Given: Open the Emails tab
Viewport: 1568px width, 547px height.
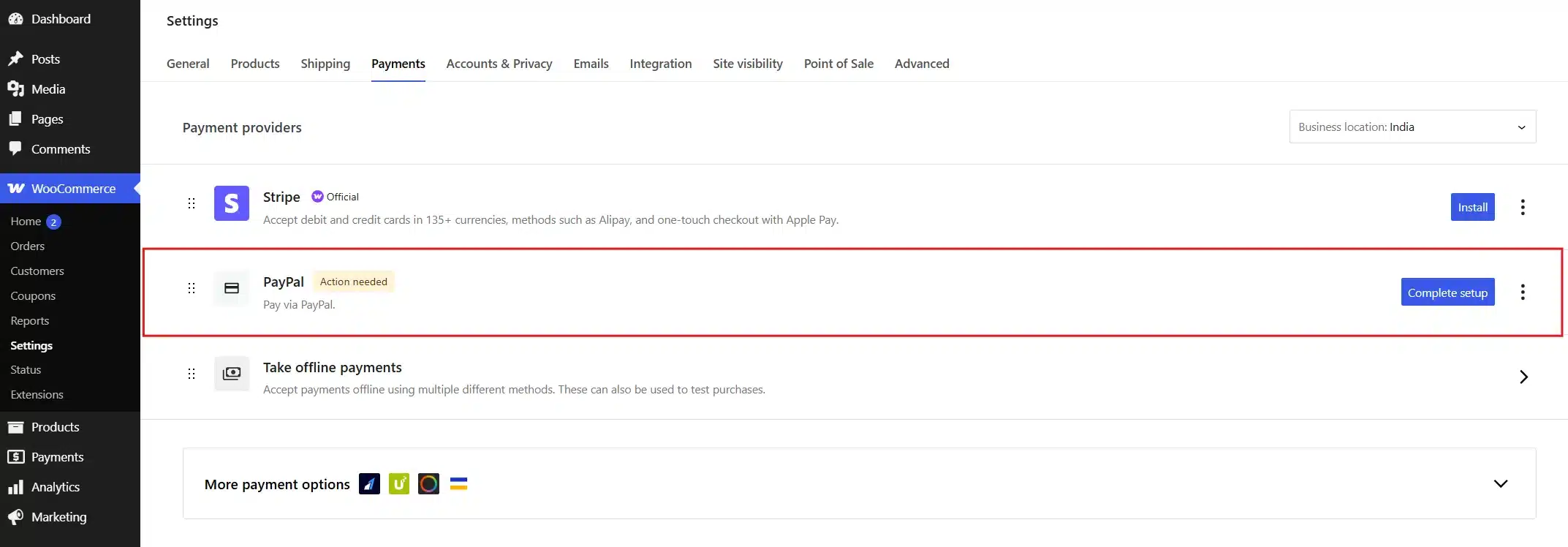Looking at the screenshot, I should [x=591, y=64].
